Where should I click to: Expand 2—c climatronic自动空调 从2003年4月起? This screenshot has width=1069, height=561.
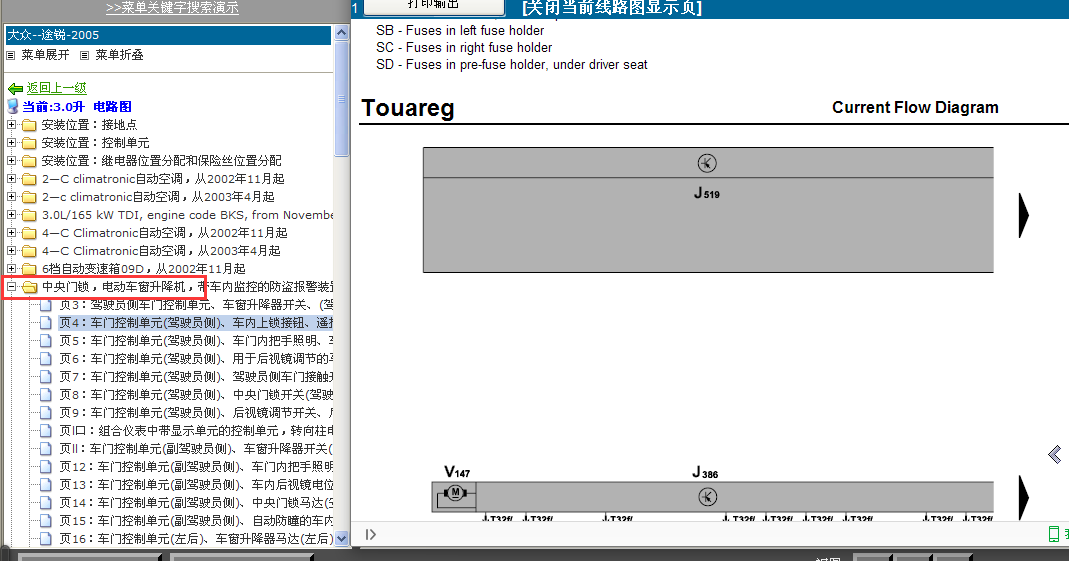[x=11, y=197]
